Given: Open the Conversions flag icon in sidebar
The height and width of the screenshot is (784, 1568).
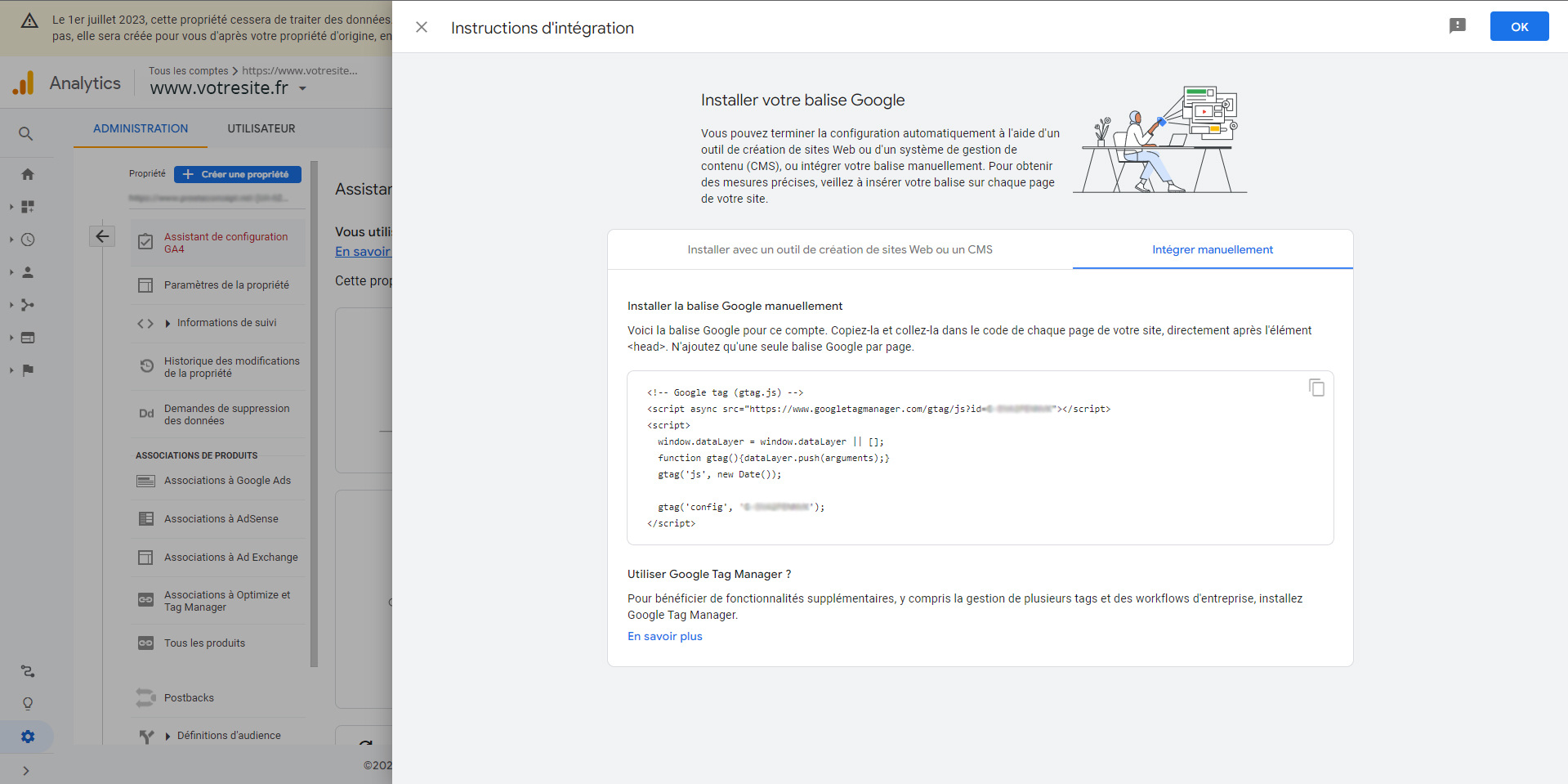Looking at the screenshot, I should tap(28, 370).
